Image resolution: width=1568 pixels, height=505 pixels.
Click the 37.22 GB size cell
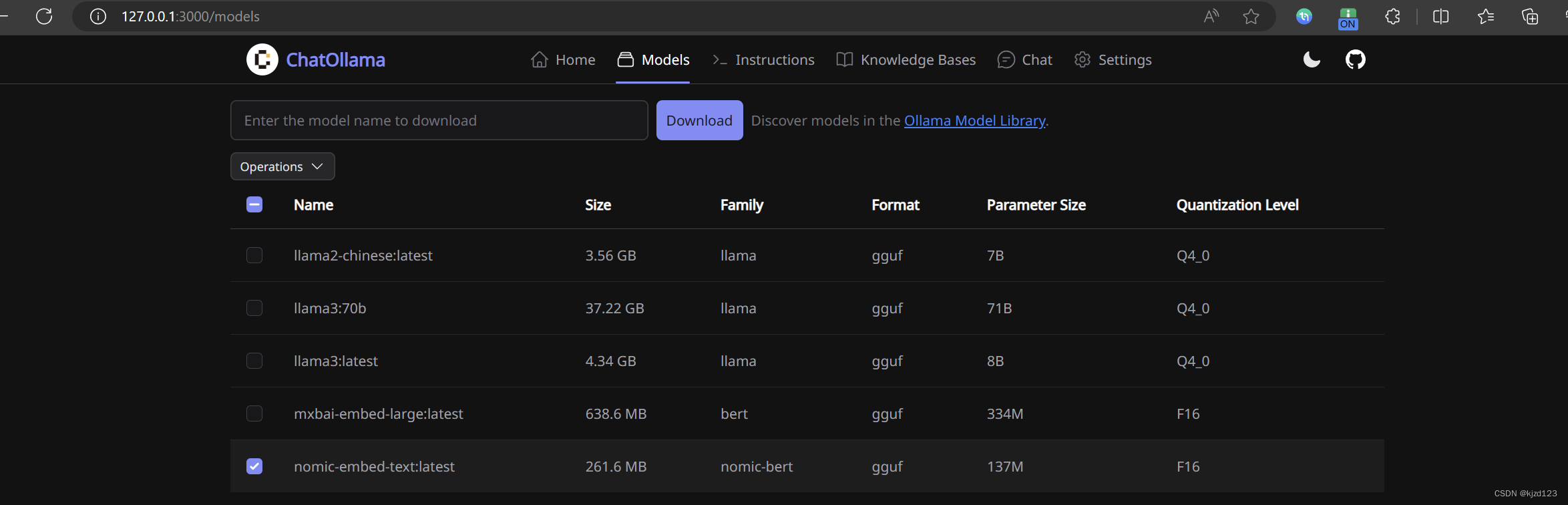pyautogui.click(x=614, y=308)
